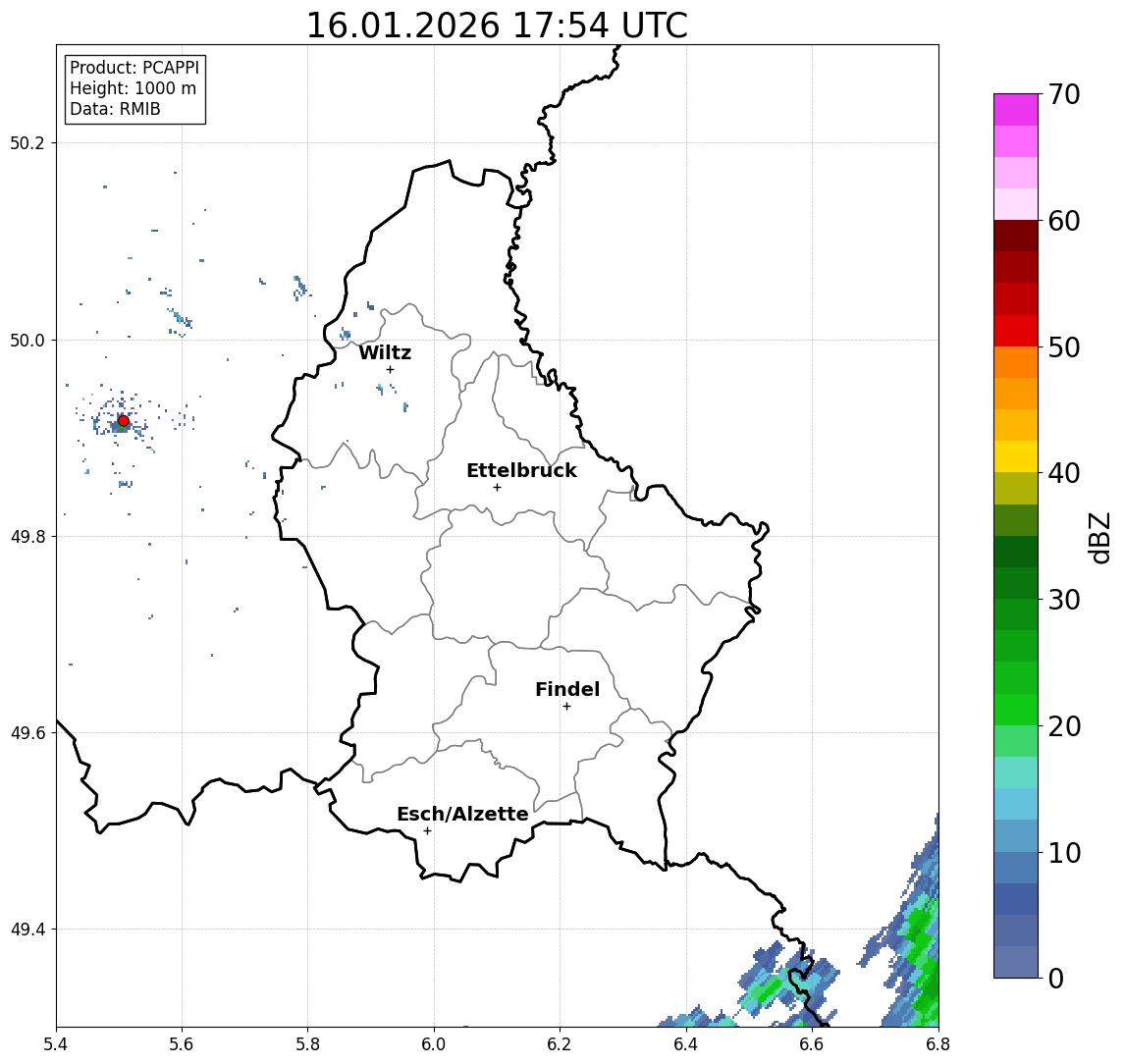Click the 6.2 longitude axis label

[560, 1044]
